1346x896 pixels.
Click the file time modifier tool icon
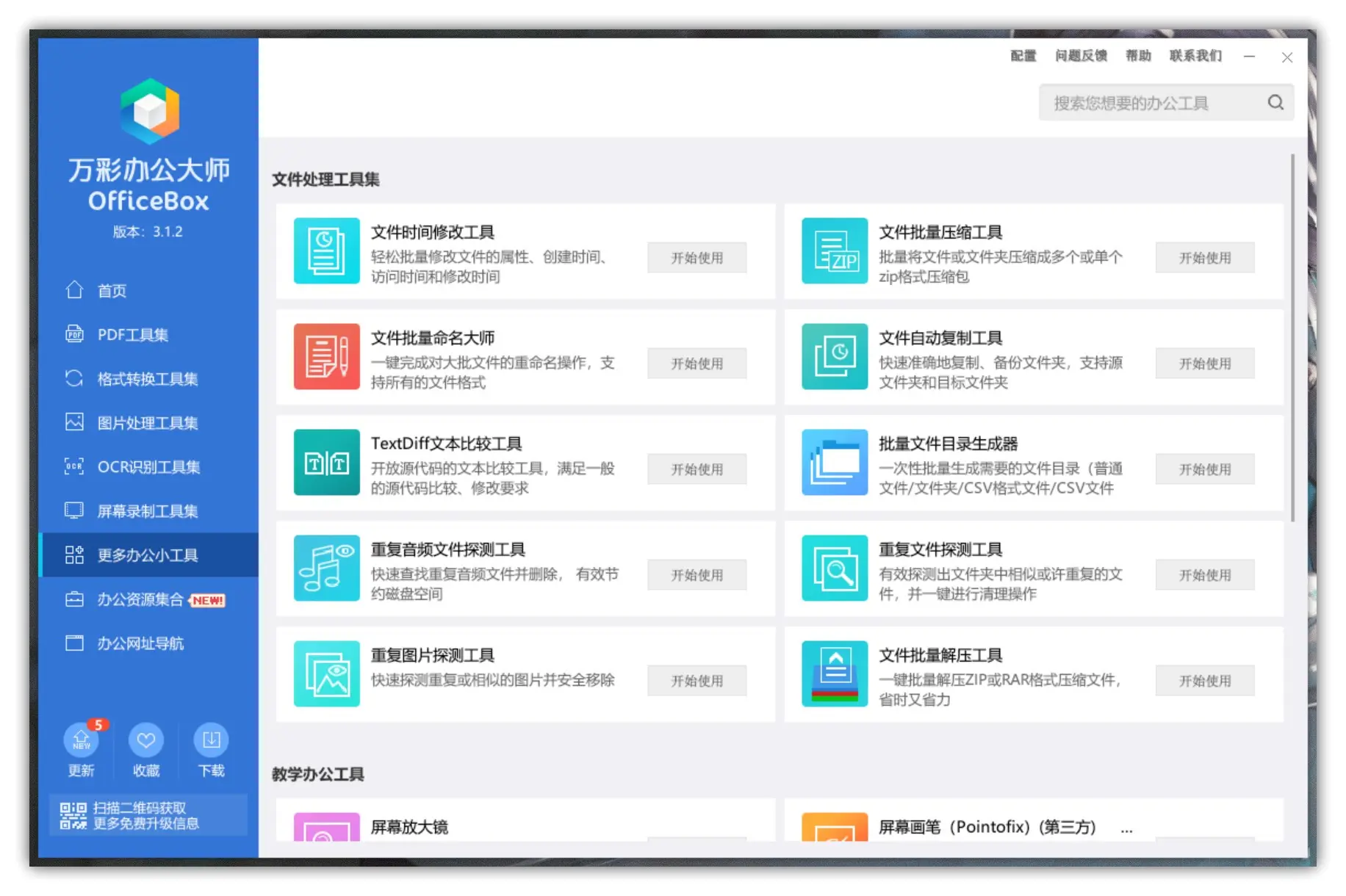click(x=326, y=250)
